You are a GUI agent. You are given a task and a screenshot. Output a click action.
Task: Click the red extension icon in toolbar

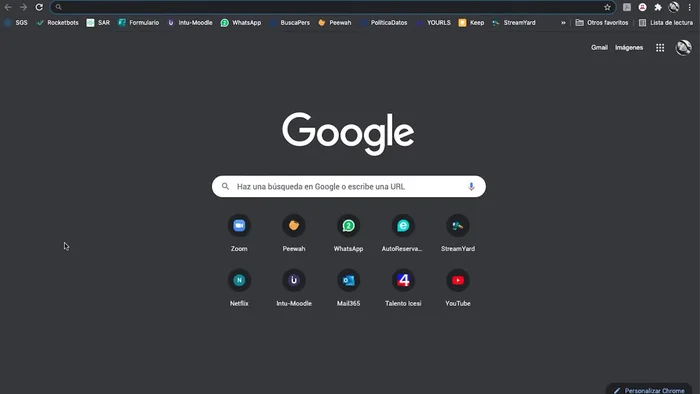coord(642,7)
